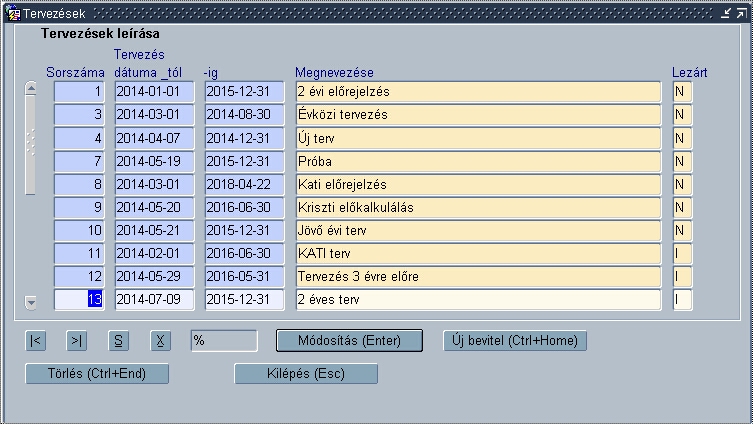Click the scrollbar up arrow
Screen dimensions: 753x424
[31, 88]
